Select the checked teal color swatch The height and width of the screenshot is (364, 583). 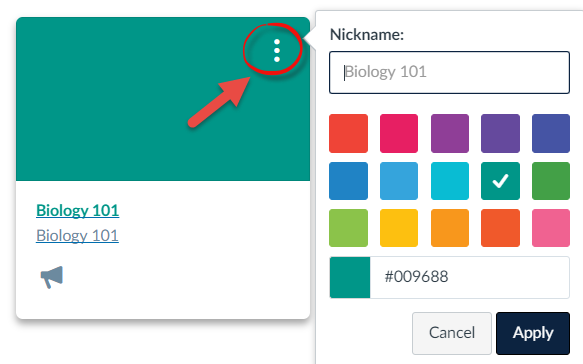pos(500,181)
